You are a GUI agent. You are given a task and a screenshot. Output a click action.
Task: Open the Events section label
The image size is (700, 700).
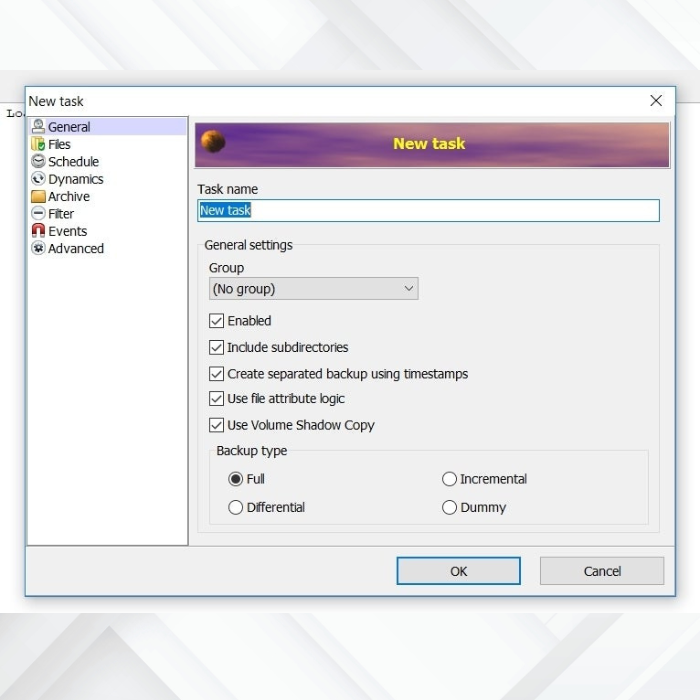point(67,231)
